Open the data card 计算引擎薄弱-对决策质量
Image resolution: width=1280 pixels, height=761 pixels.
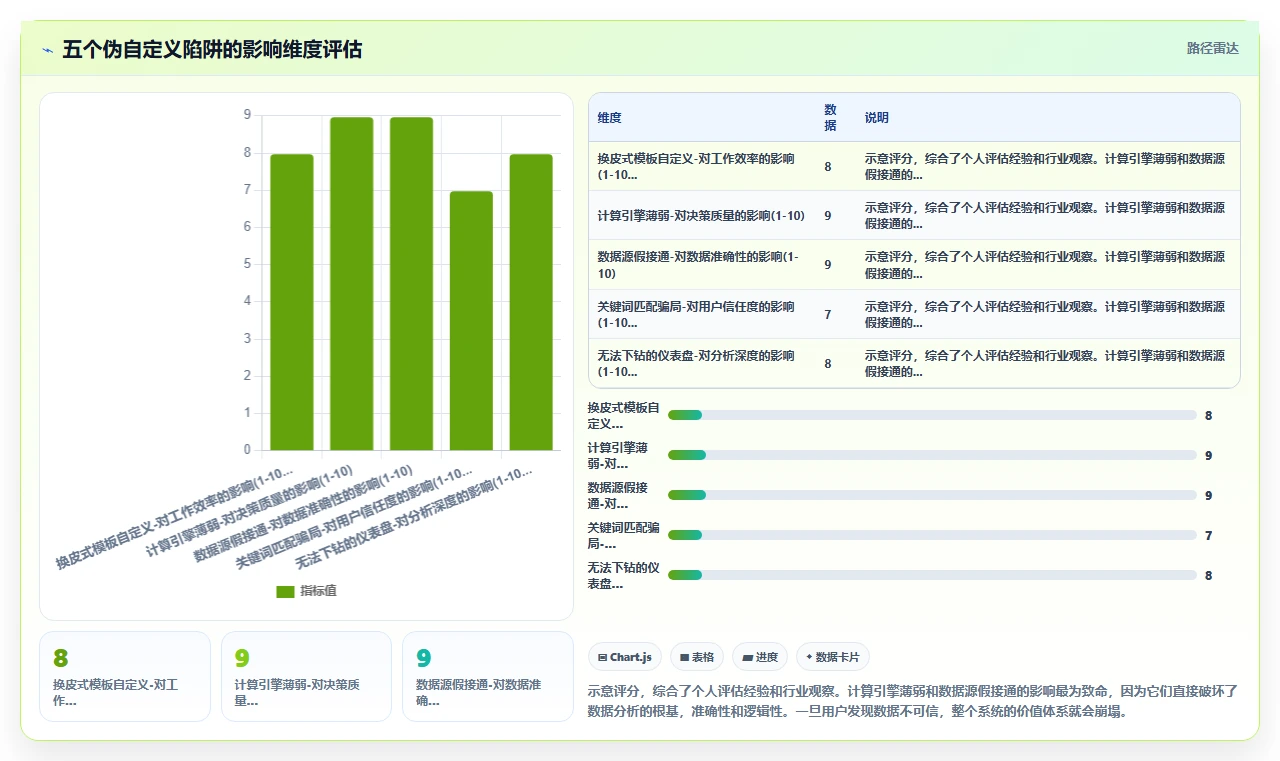coord(306,676)
